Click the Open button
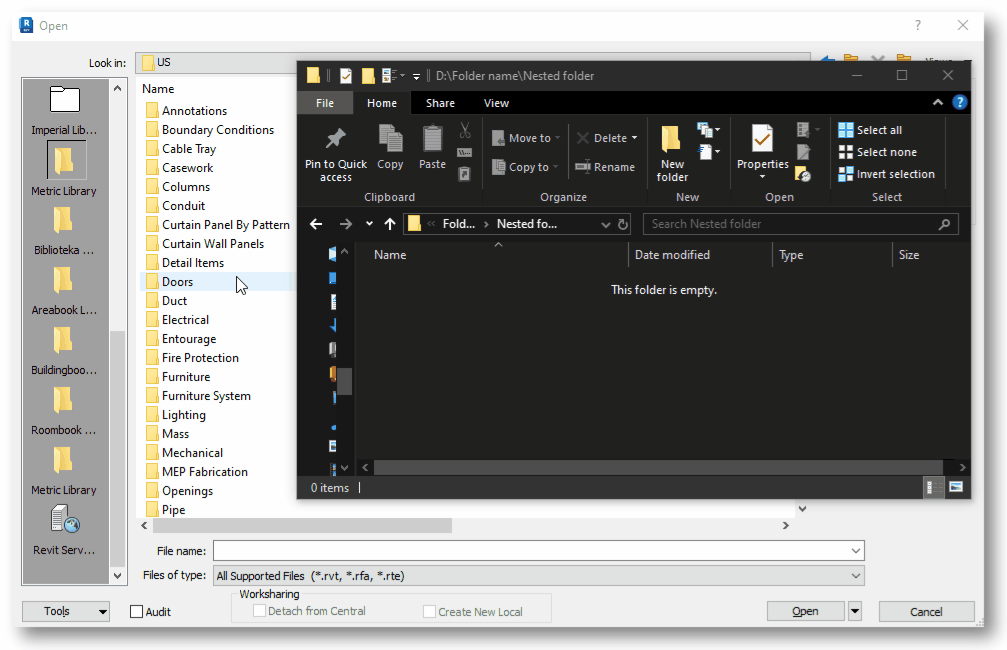Image resolution: width=1007 pixels, height=650 pixels. click(x=805, y=610)
